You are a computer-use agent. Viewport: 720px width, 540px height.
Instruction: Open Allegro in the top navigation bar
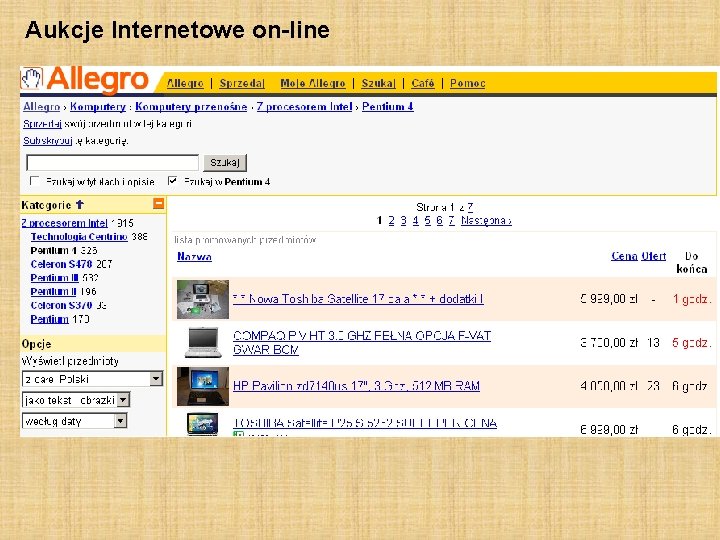(185, 83)
